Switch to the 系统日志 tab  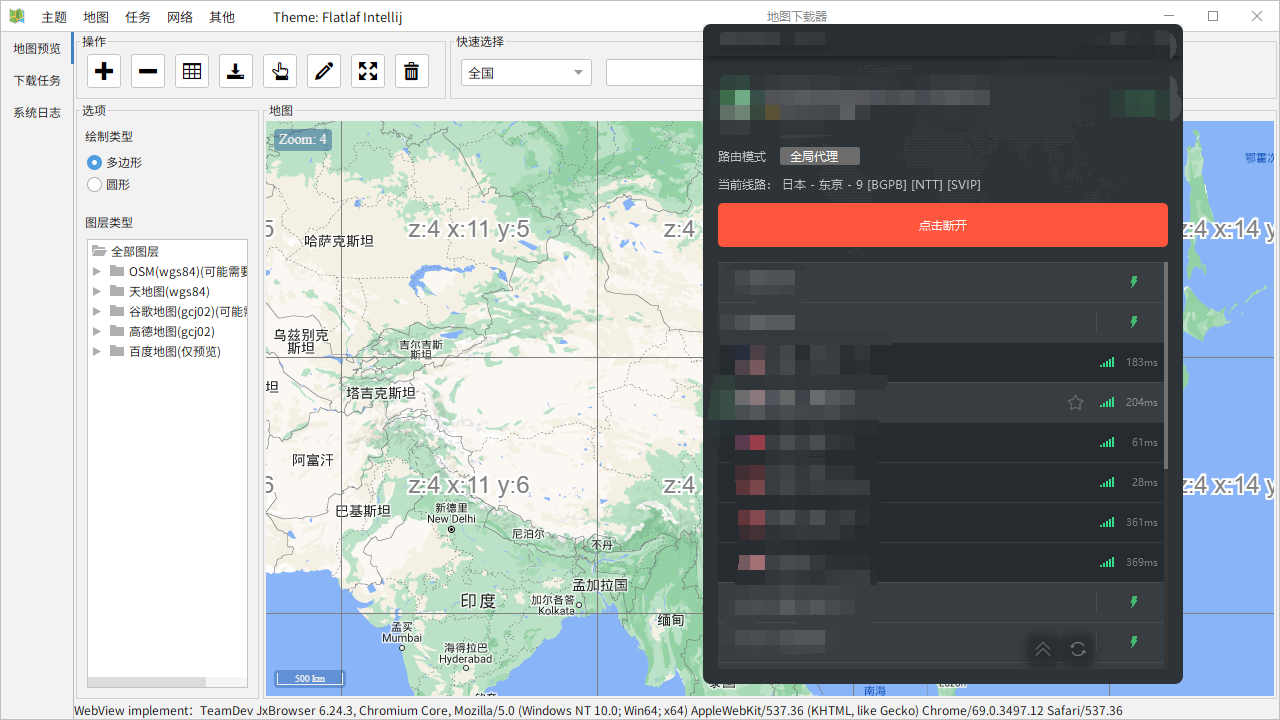36,113
